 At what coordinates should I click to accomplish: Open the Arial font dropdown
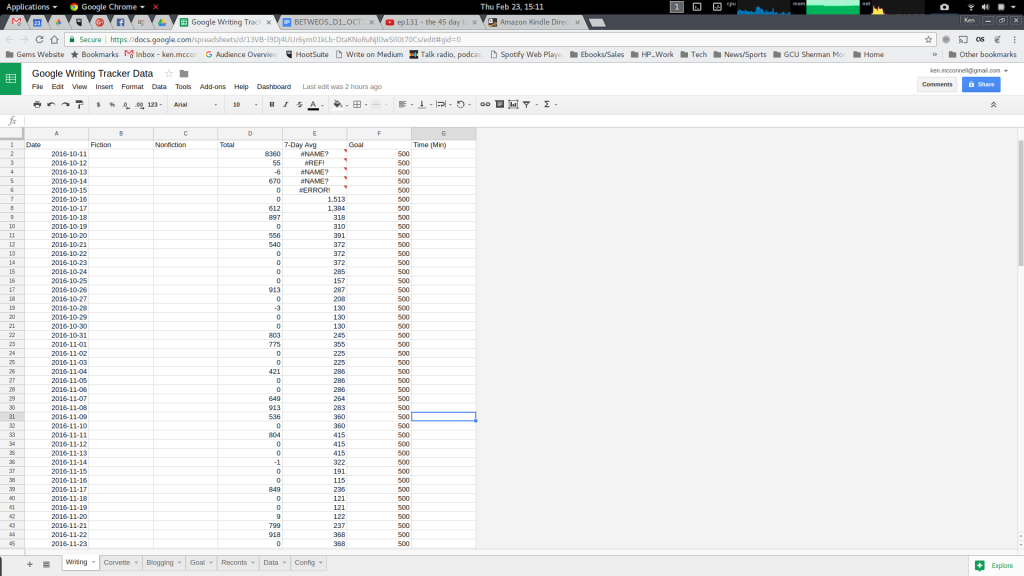[196, 104]
